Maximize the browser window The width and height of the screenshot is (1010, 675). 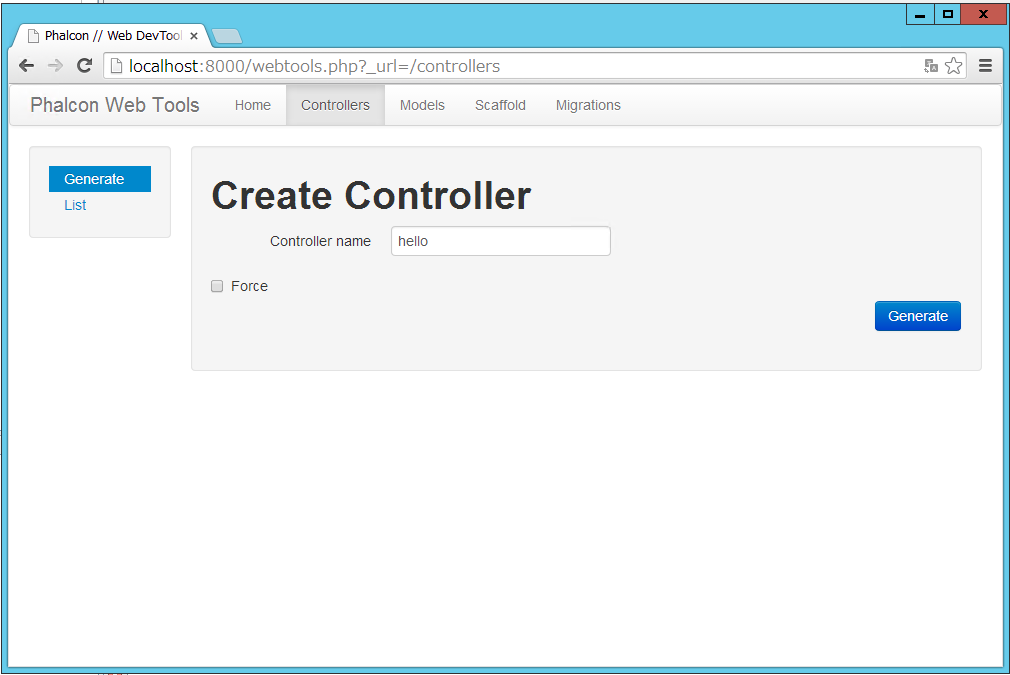pos(948,14)
